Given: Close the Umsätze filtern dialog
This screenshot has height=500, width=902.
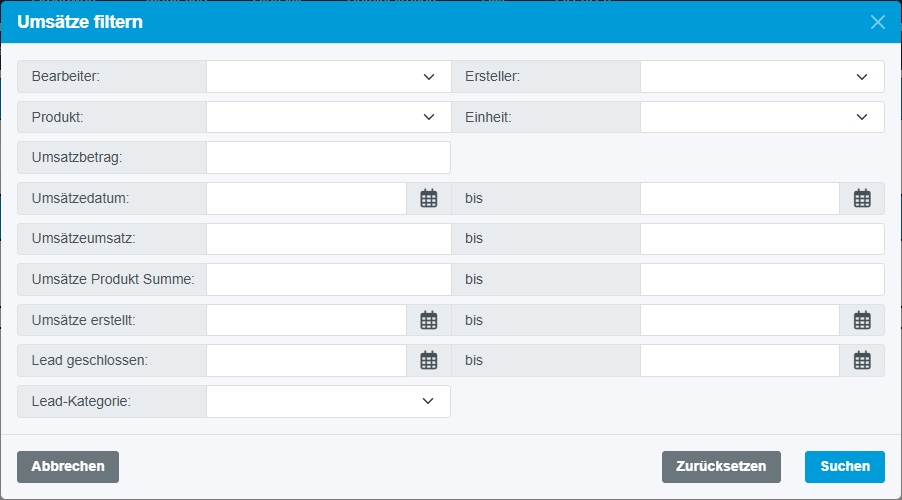Looking at the screenshot, I should click(x=878, y=22).
